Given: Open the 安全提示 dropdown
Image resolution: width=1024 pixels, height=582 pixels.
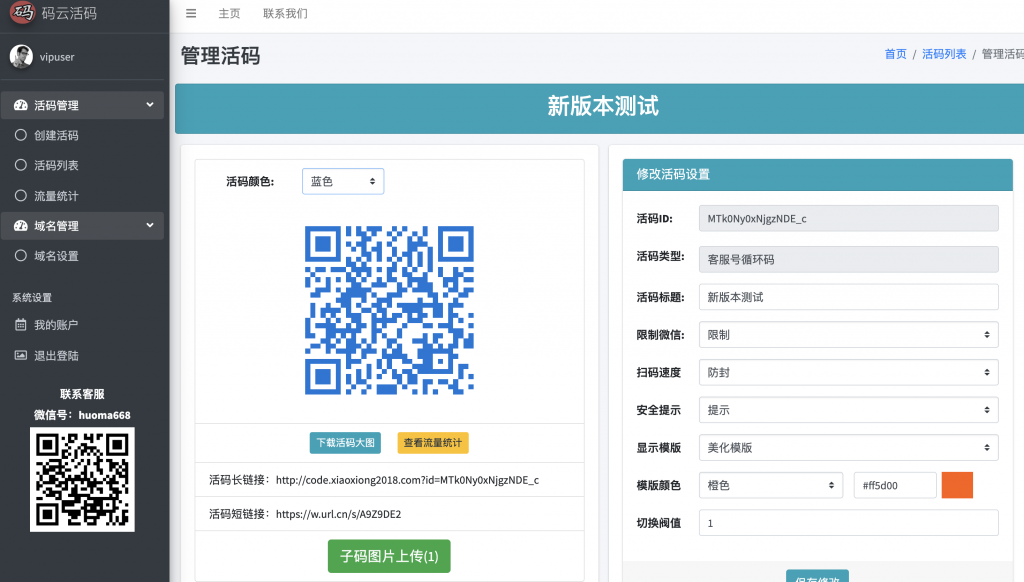Looking at the screenshot, I should click(848, 410).
